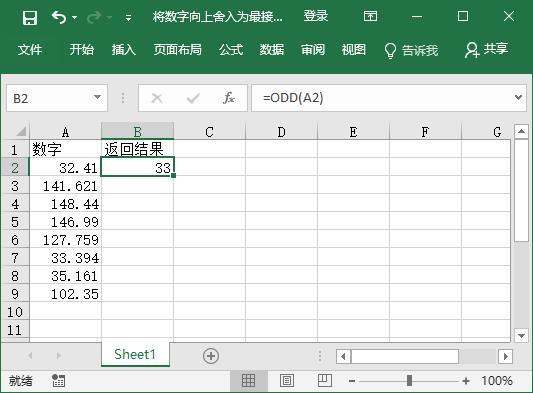The height and width of the screenshot is (393, 533).
Task: Save the workbook with the floppy icon
Action: pyautogui.click(x=30, y=18)
